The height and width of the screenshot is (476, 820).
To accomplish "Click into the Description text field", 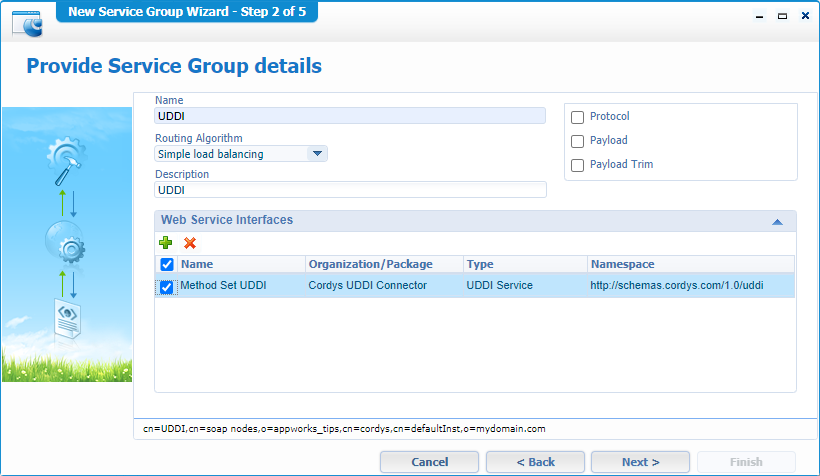I will (350, 190).
